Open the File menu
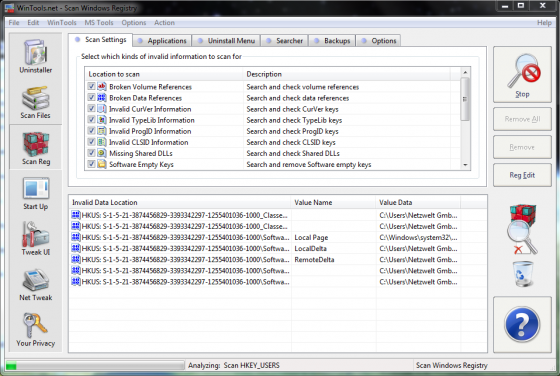 14,22
